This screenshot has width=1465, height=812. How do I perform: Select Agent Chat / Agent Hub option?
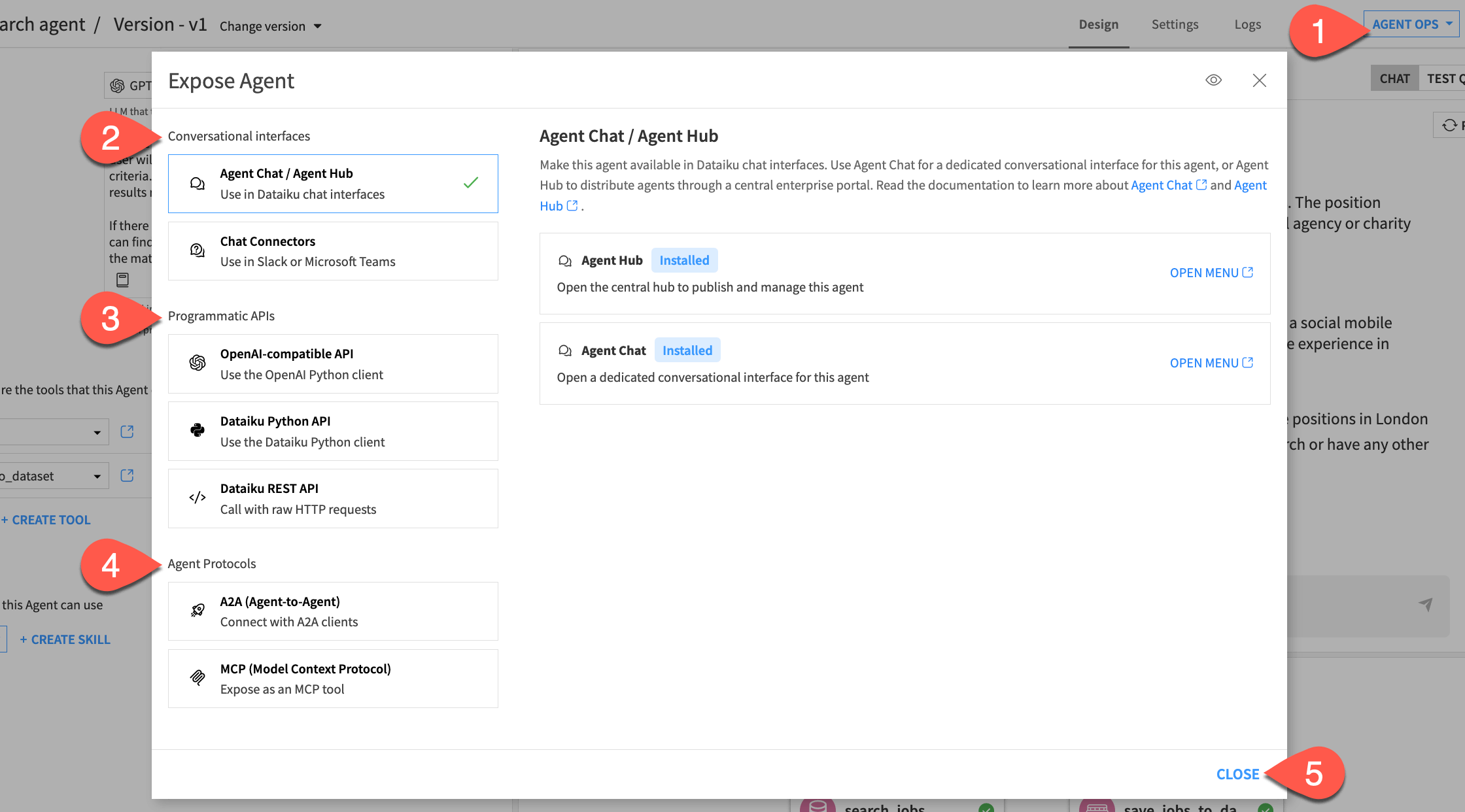[333, 184]
